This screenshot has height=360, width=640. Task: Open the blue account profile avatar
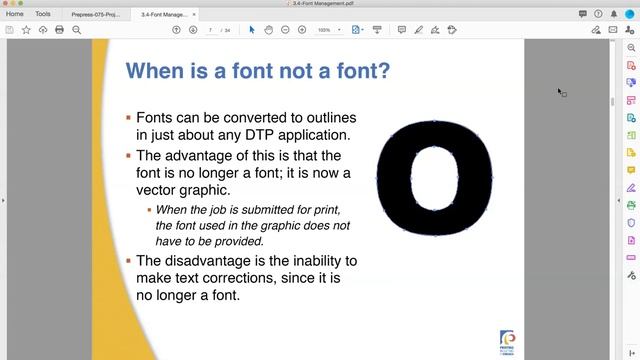[630, 14]
